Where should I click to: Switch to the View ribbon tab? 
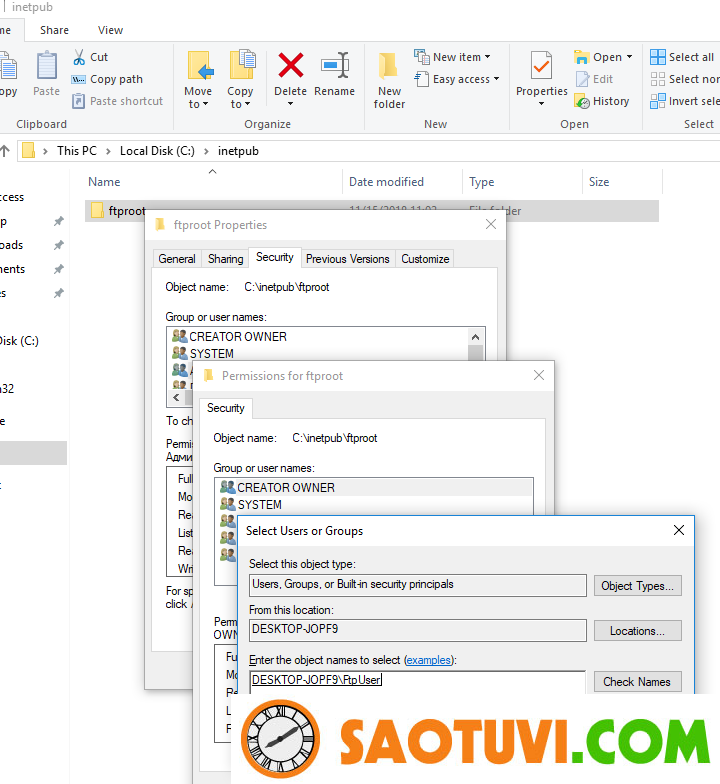(110, 30)
